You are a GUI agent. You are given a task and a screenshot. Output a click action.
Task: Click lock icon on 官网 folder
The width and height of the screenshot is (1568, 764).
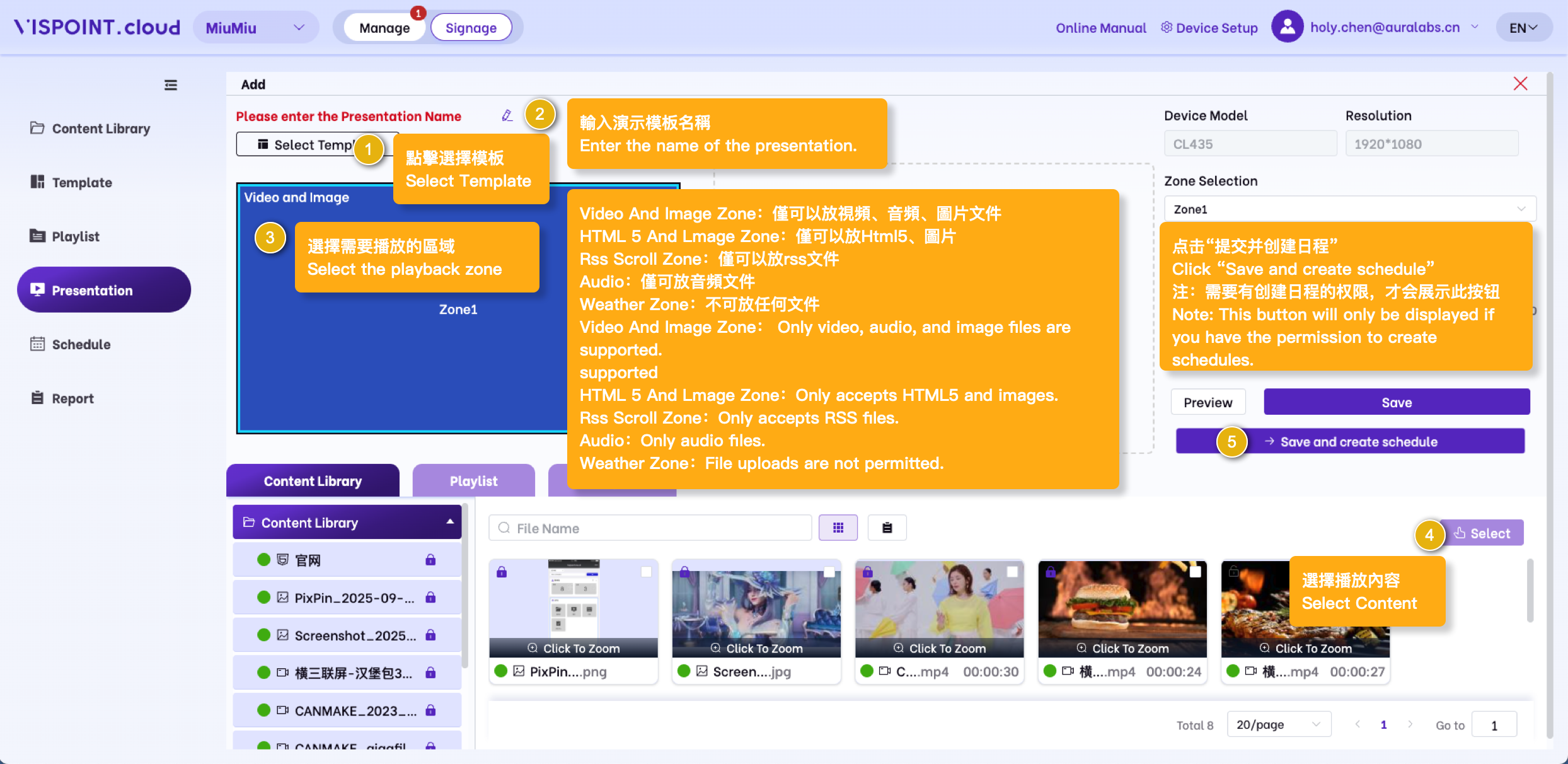[430, 560]
